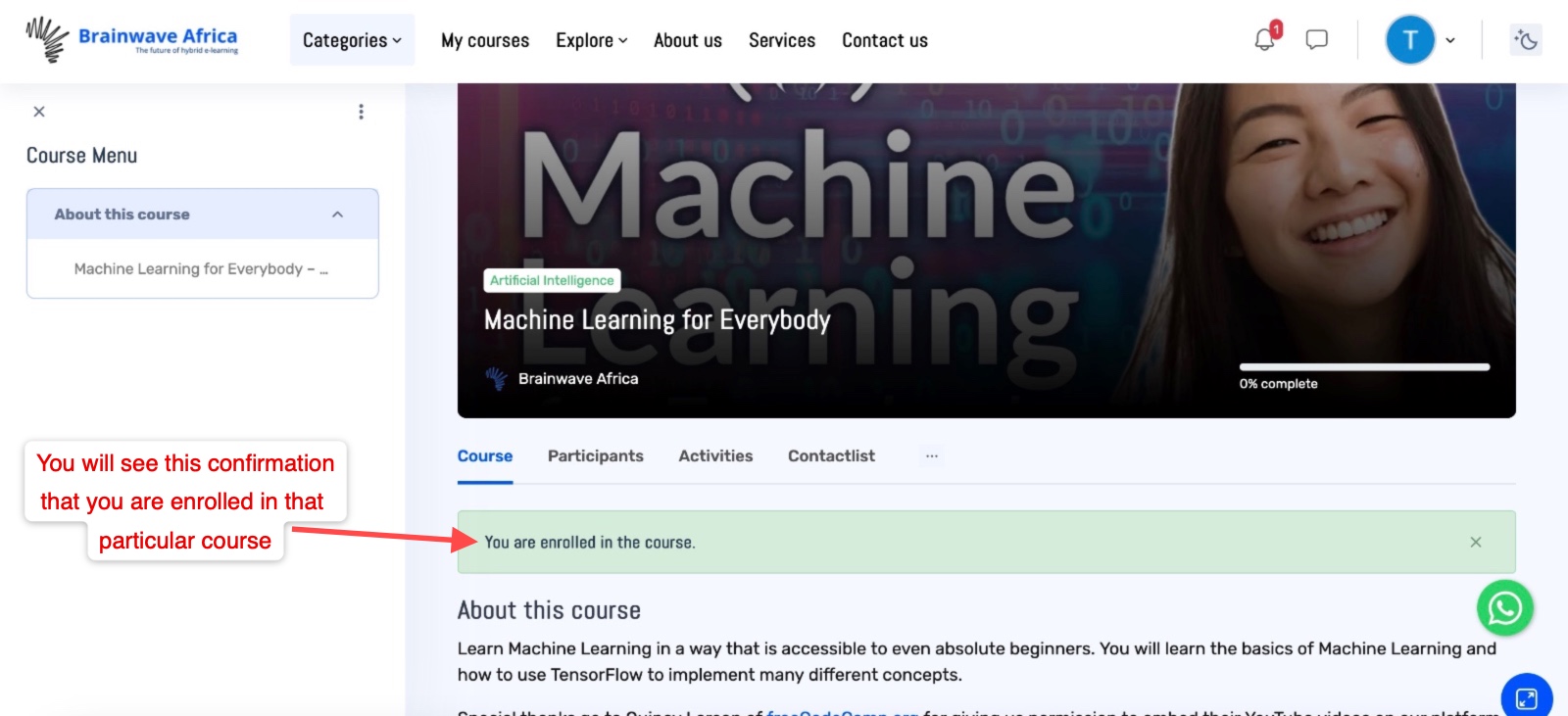
Task: Open the Explore dropdown menu
Action: pyautogui.click(x=591, y=40)
